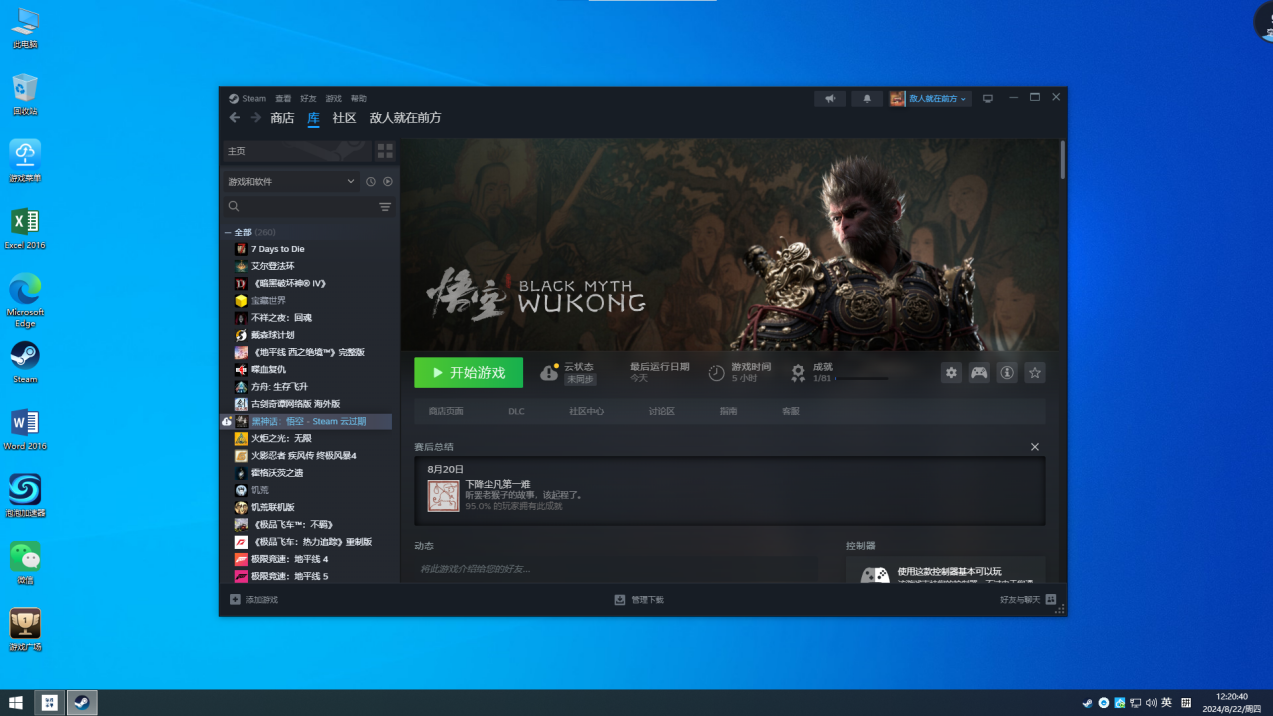
Task: Add game to favorites with star icon
Action: (1035, 373)
